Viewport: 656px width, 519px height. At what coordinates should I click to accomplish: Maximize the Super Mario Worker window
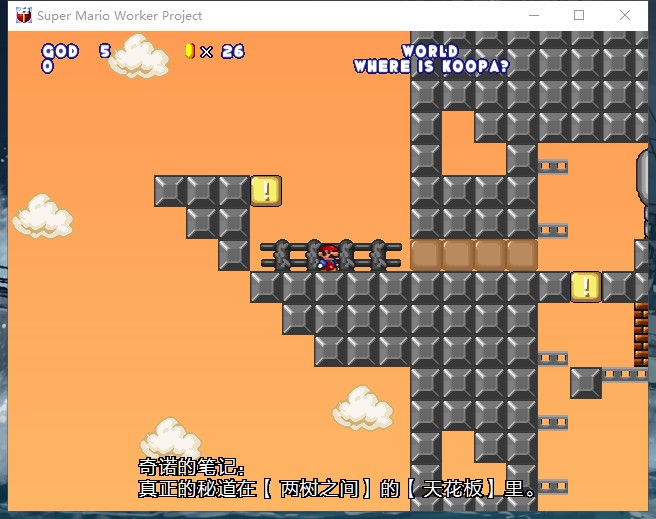pyautogui.click(x=579, y=15)
